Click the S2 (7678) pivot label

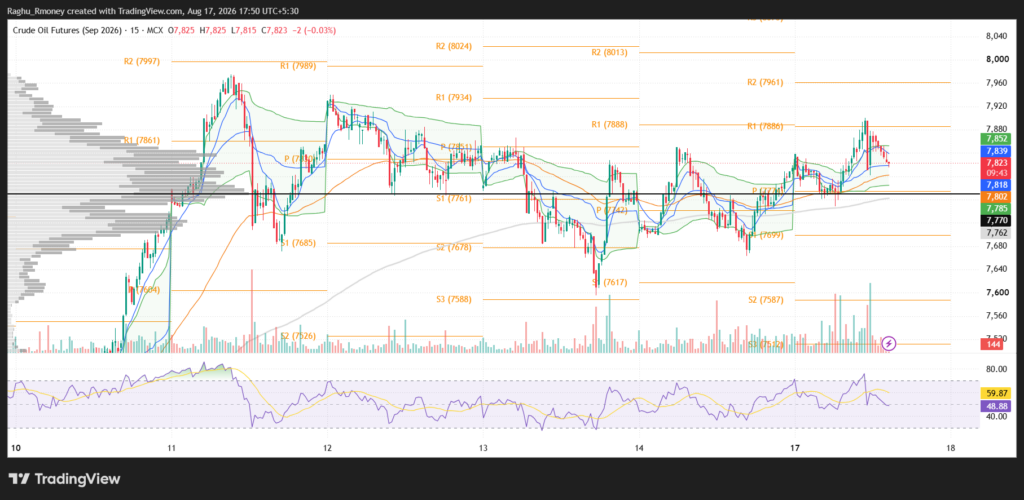tap(454, 247)
